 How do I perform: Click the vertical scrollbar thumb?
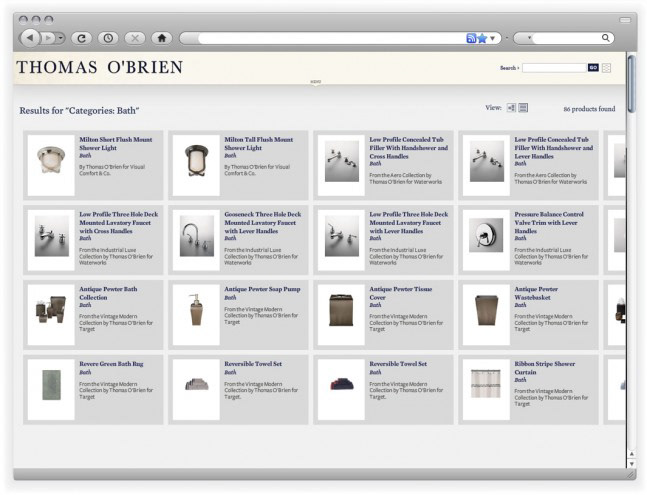point(631,84)
